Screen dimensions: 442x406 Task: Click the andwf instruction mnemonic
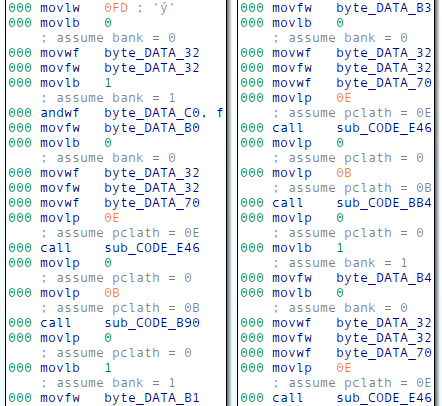click(x=60, y=113)
